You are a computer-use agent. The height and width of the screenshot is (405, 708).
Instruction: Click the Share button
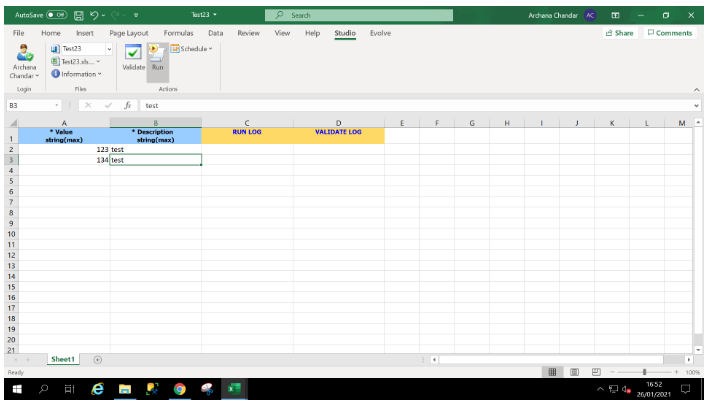point(619,33)
